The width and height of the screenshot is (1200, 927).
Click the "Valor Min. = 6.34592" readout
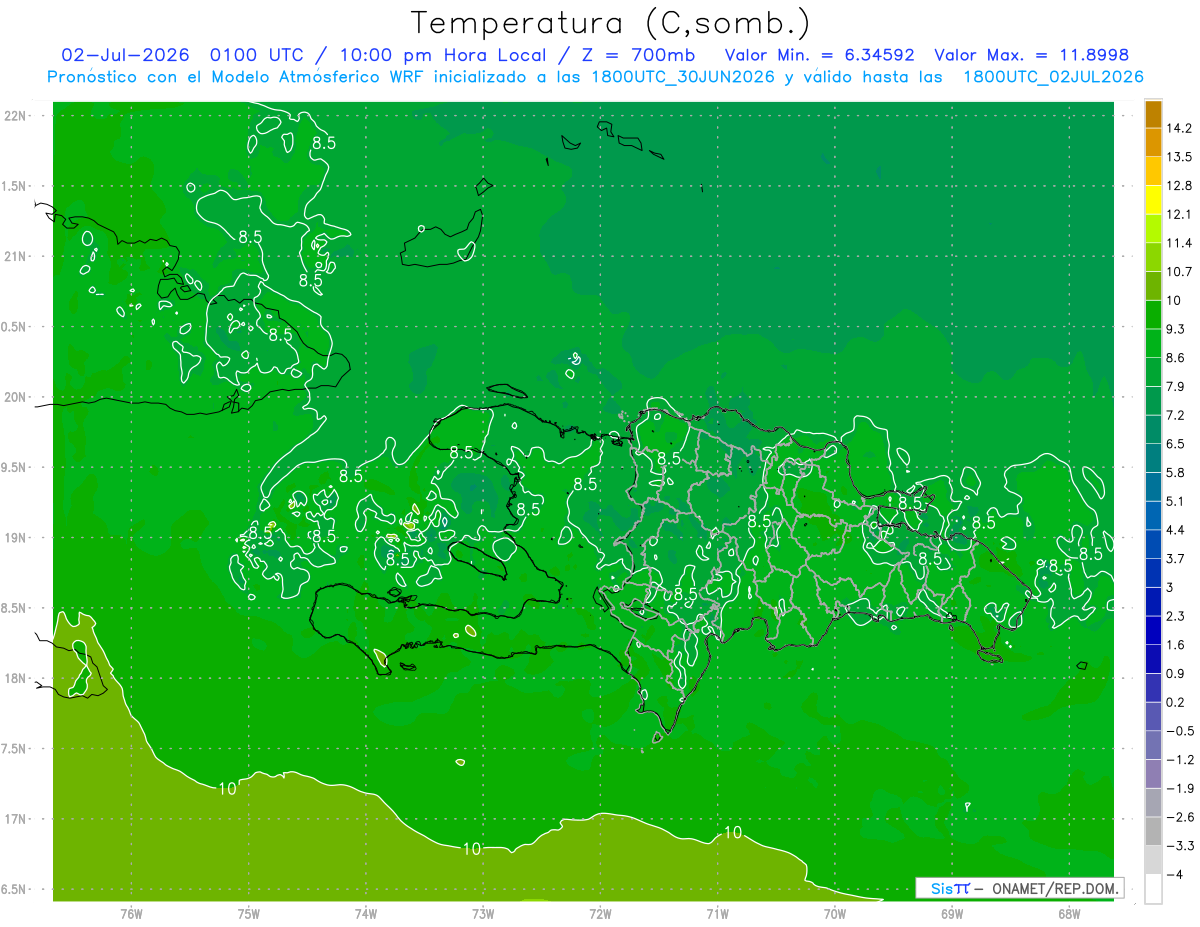point(820,55)
